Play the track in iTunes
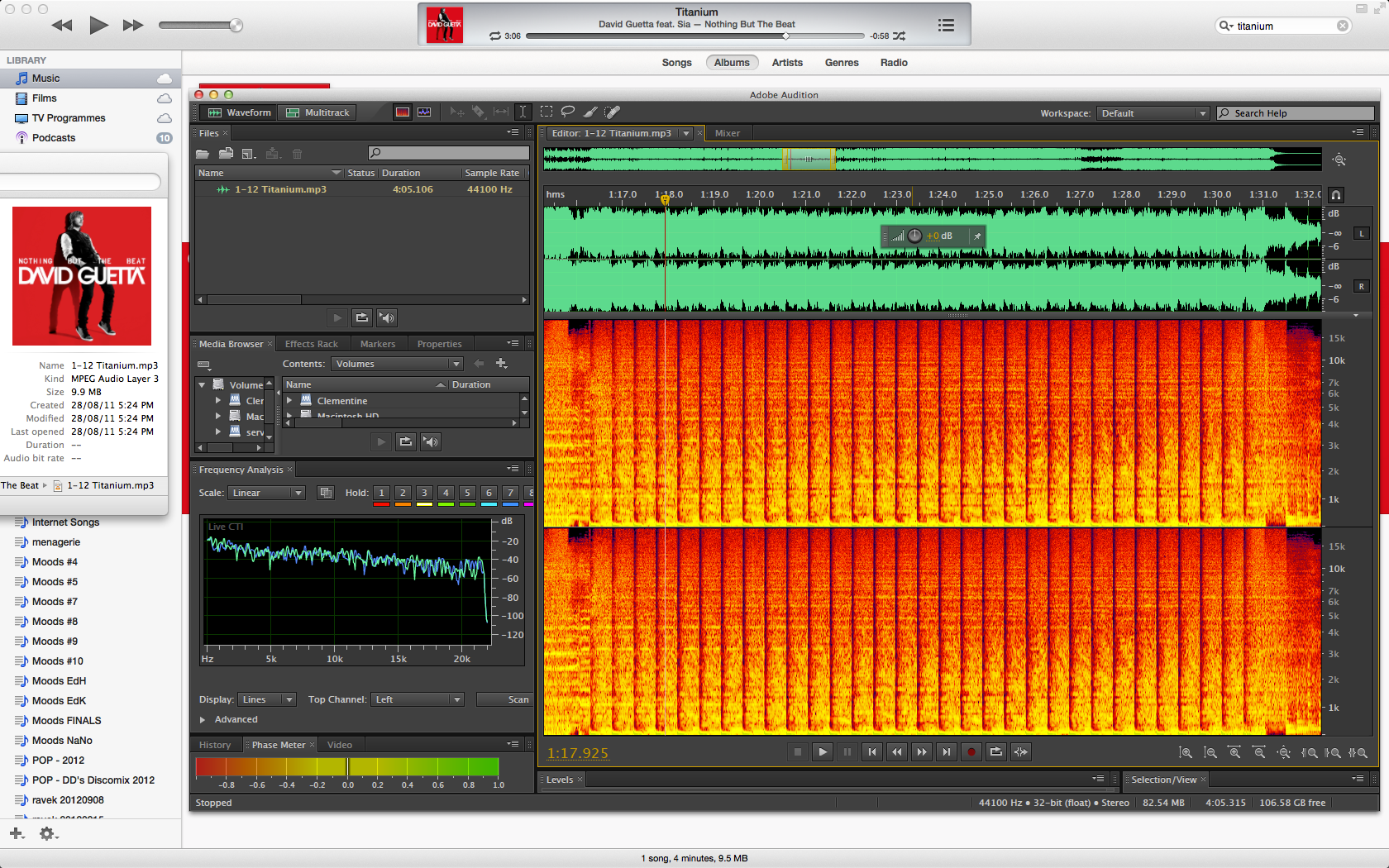 pos(98,25)
